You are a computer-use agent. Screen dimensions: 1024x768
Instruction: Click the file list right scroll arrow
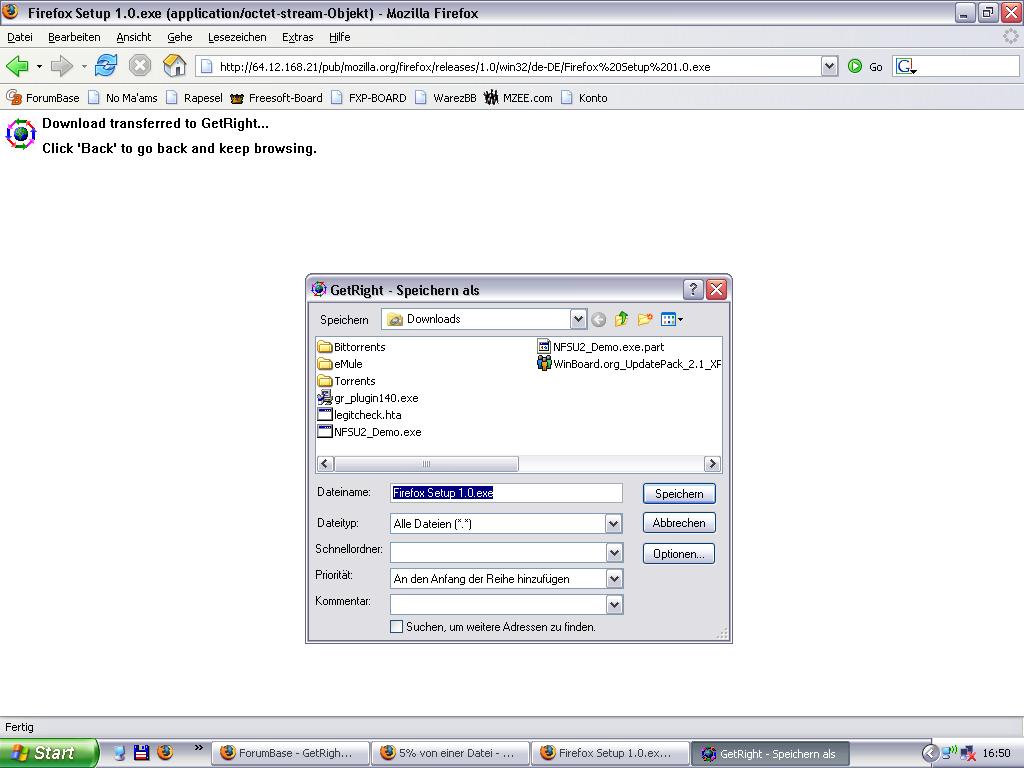pyautogui.click(x=712, y=464)
